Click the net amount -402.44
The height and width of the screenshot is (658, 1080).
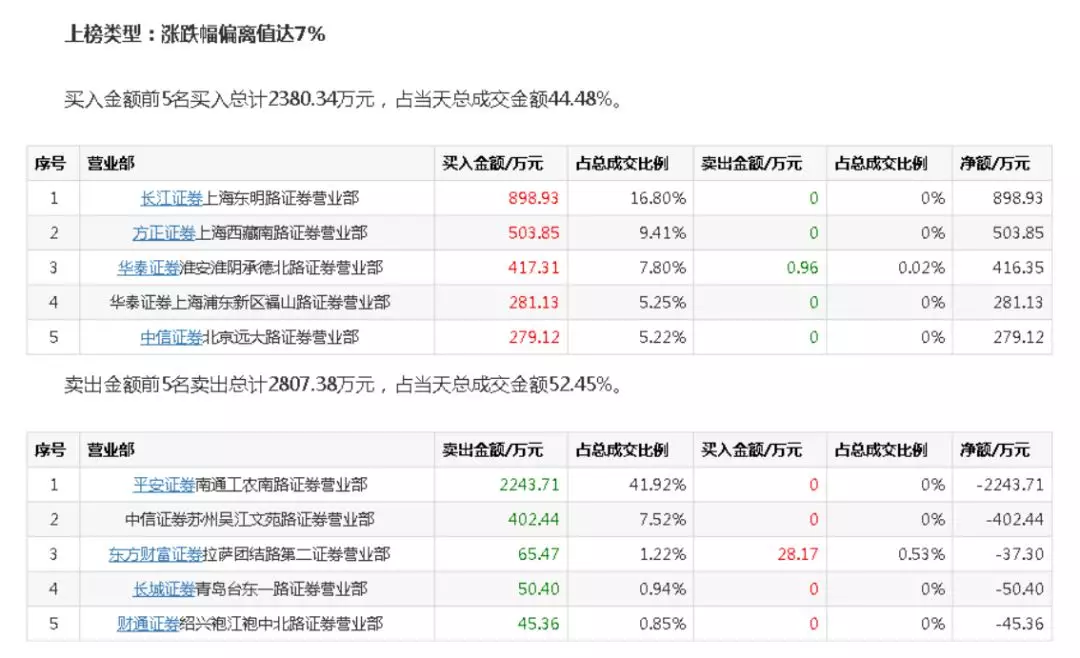(x=1015, y=520)
